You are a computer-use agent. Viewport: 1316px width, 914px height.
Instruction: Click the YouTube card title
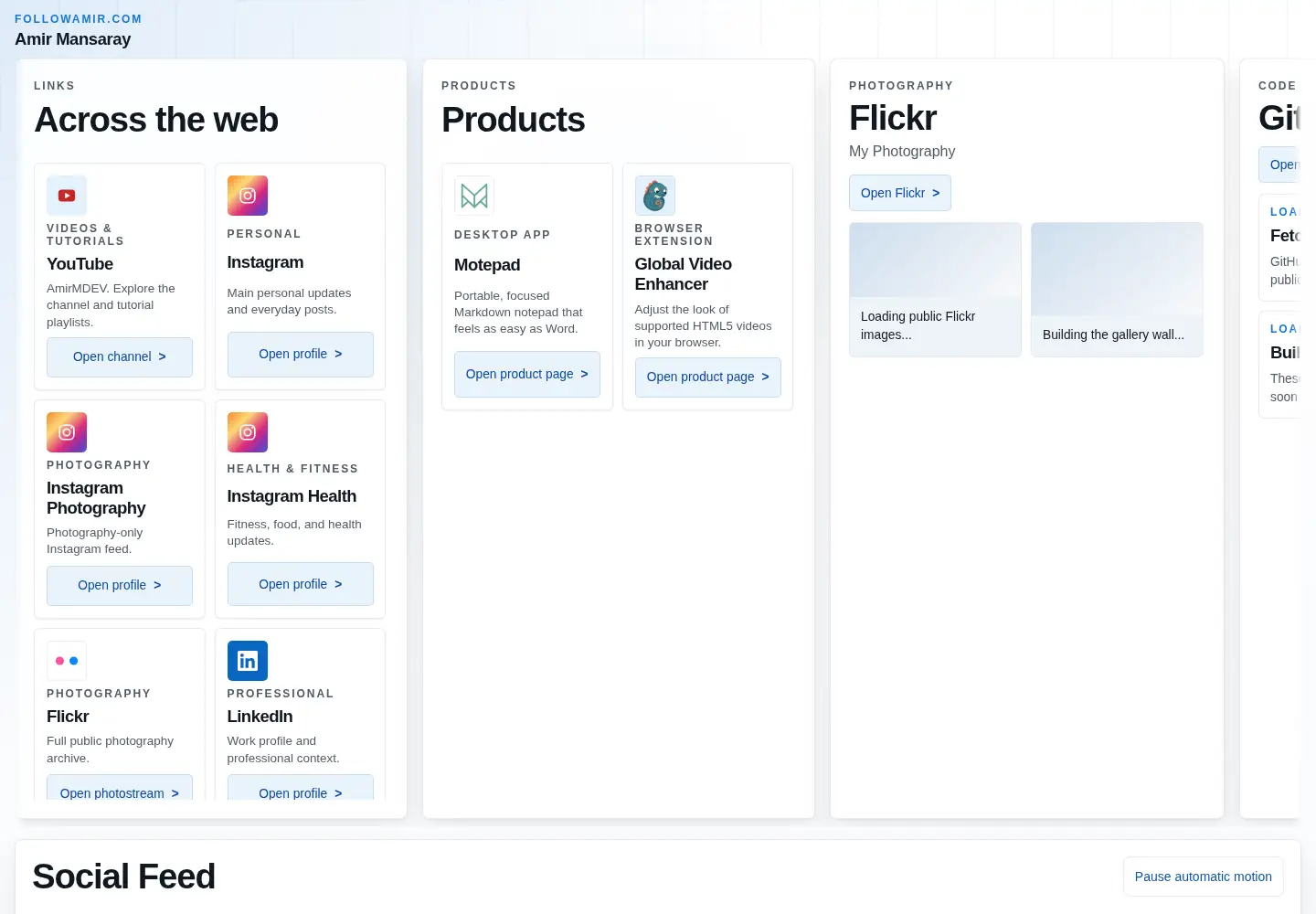click(80, 264)
